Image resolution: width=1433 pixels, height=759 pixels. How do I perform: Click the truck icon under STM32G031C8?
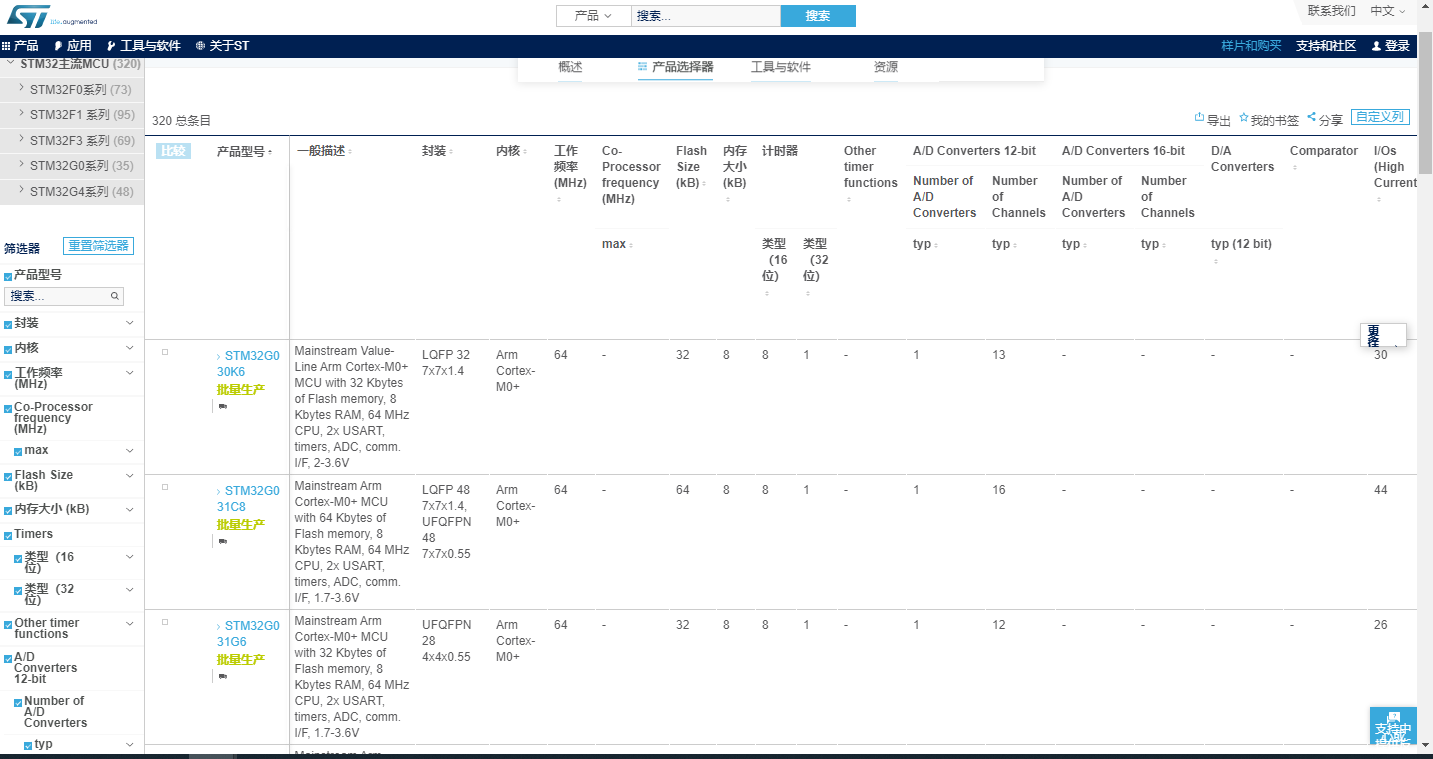tap(222, 541)
